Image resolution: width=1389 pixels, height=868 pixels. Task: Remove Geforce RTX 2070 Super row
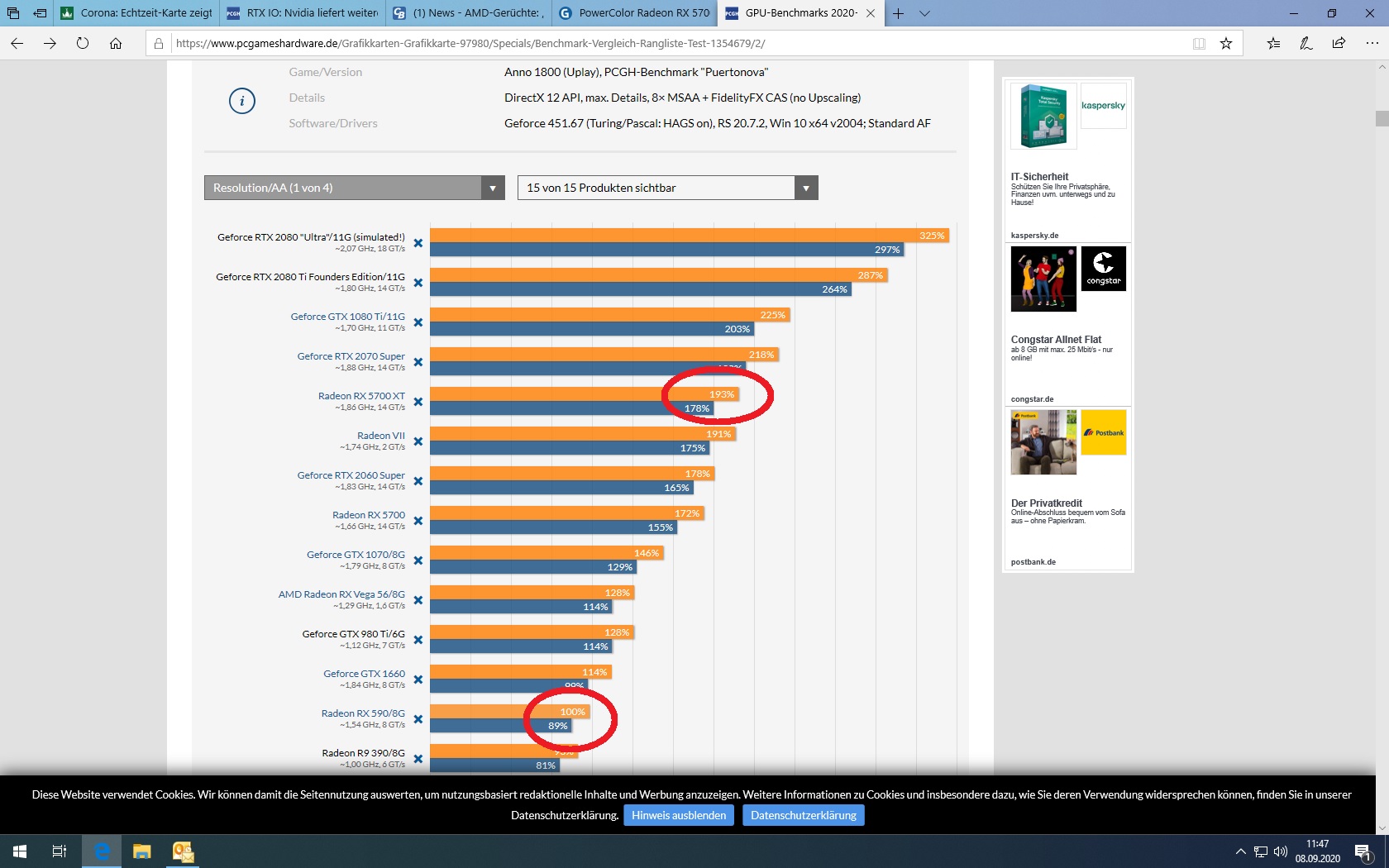418,362
